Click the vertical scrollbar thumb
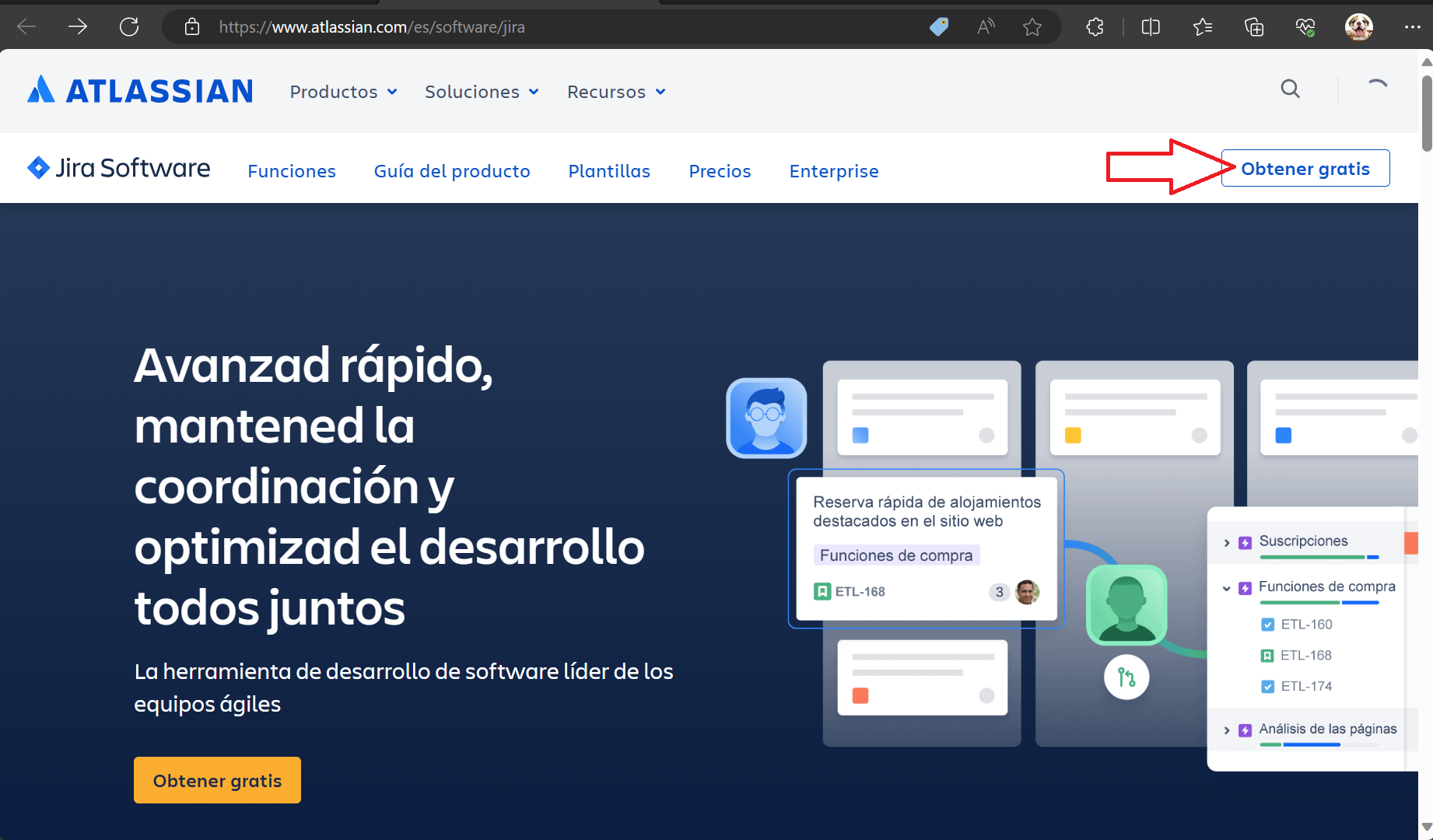The width and height of the screenshot is (1433, 840). click(1426, 113)
